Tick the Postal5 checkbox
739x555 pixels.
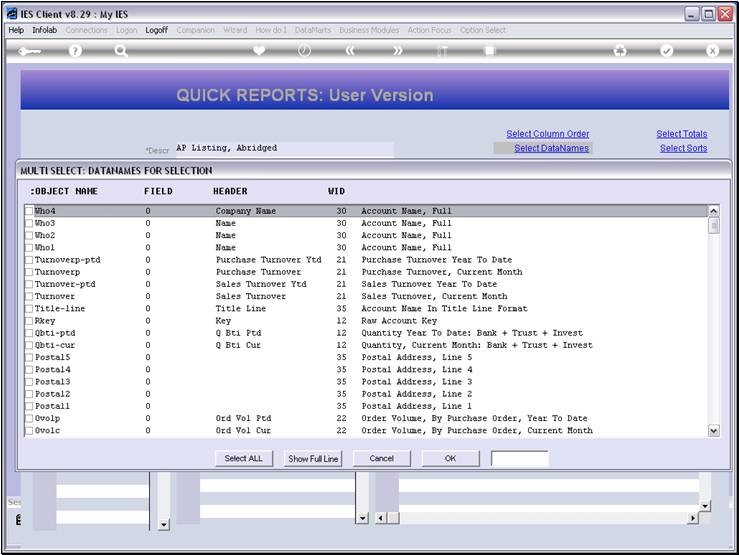(29, 358)
